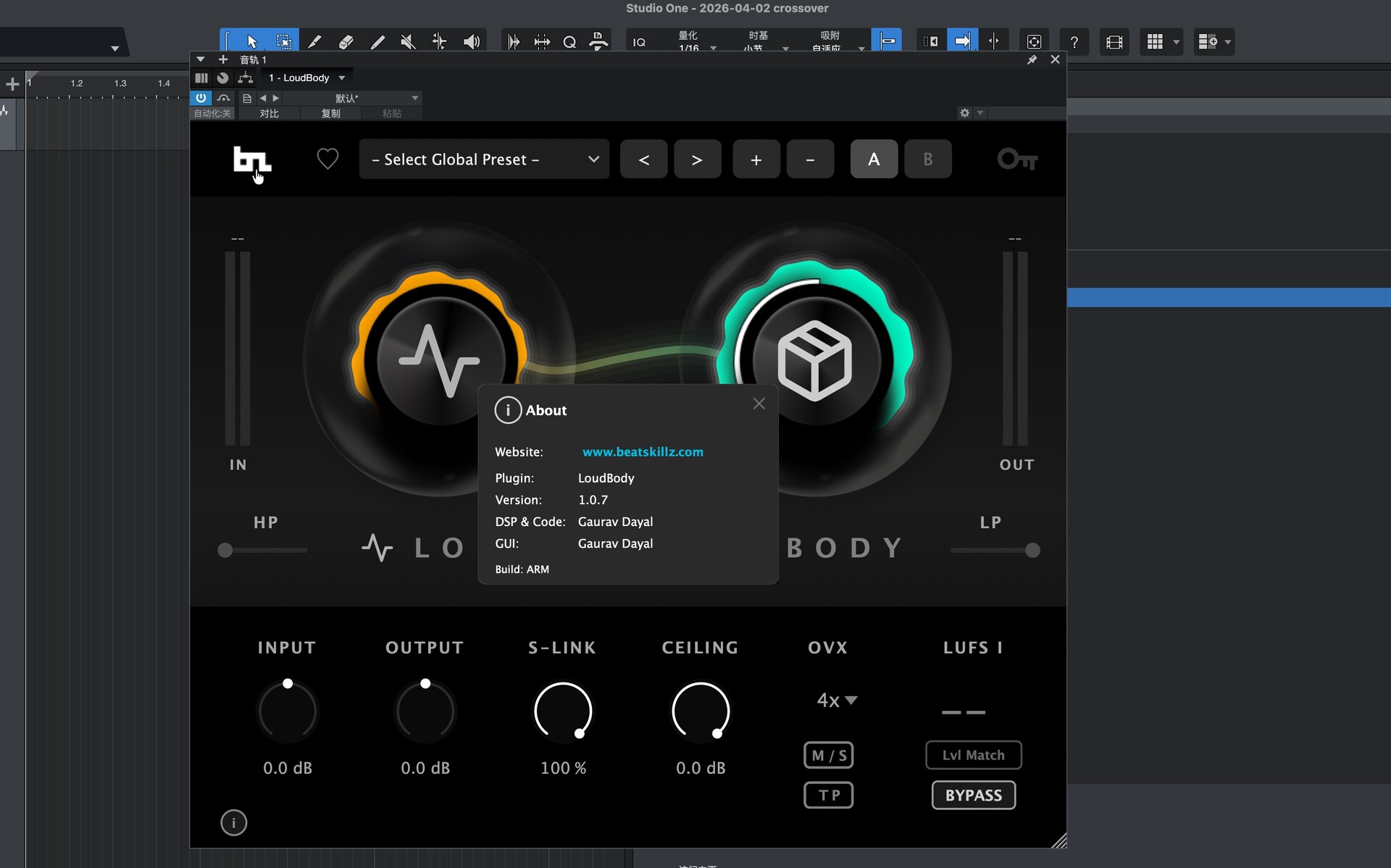Enable the TP true peak button

tap(828, 795)
